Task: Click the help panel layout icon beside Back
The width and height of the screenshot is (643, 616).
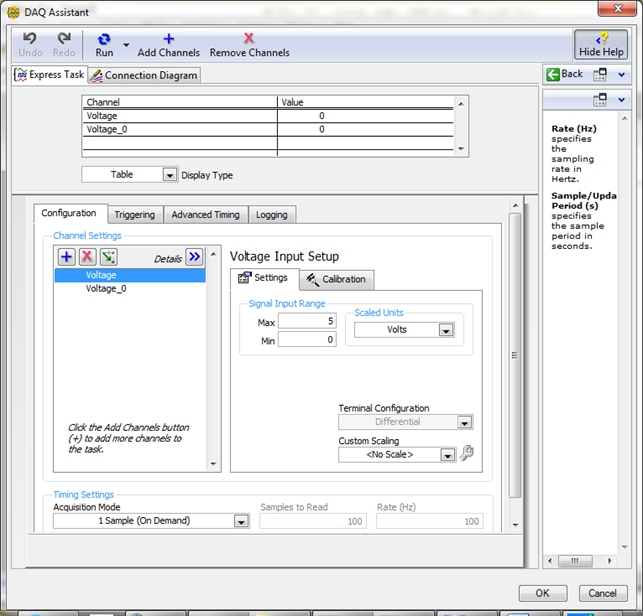Action: pos(600,74)
